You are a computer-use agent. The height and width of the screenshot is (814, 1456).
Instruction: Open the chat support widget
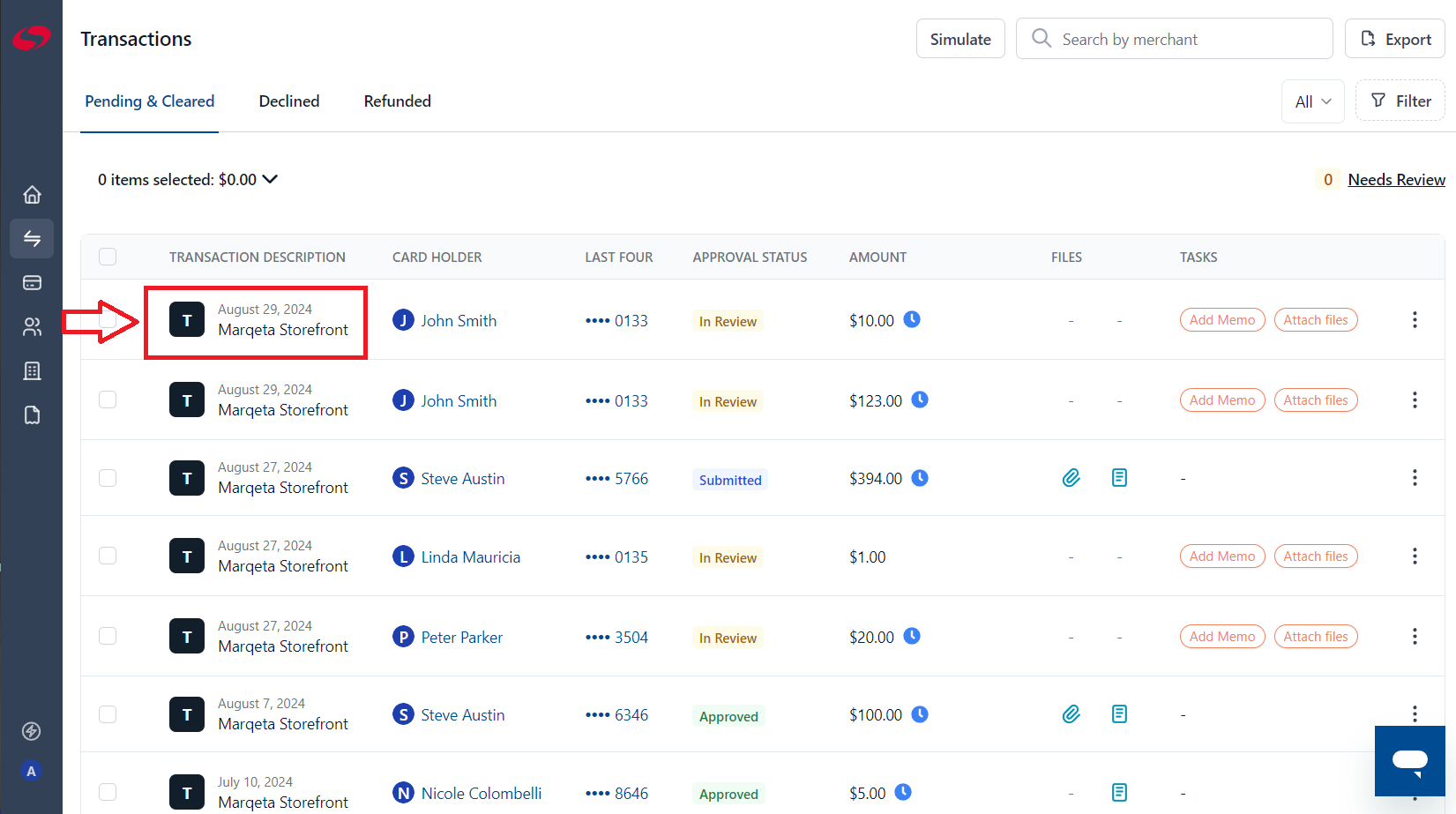click(1409, 761)
